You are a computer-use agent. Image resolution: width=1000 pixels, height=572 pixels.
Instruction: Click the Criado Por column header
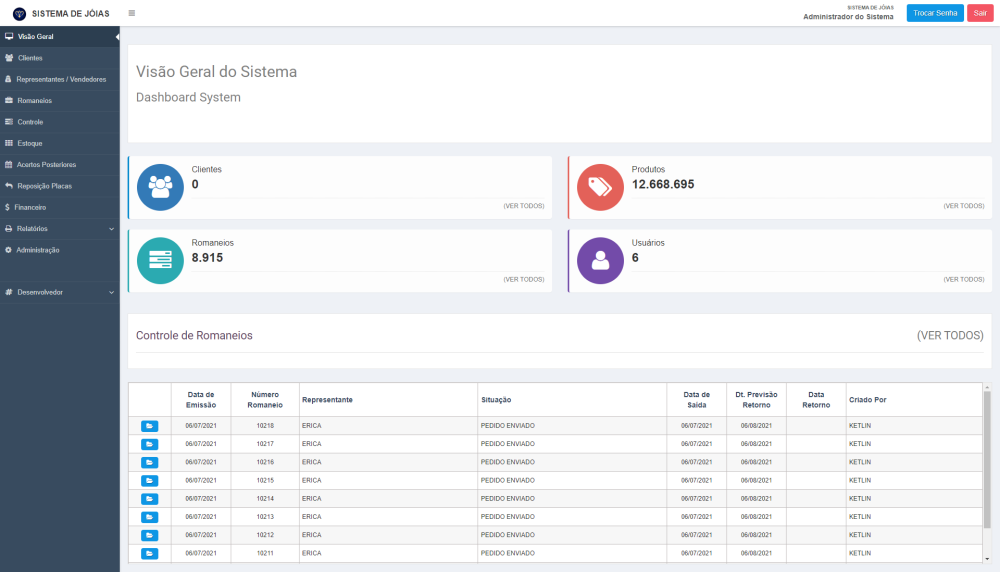(x=914, y=400)
